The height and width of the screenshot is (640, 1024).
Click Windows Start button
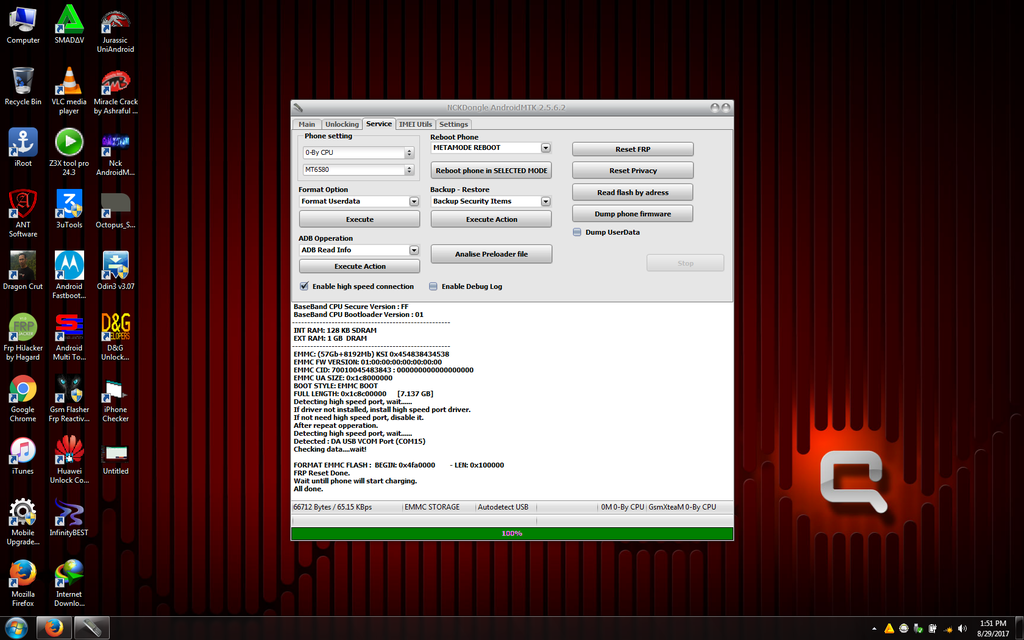point(15,628)
